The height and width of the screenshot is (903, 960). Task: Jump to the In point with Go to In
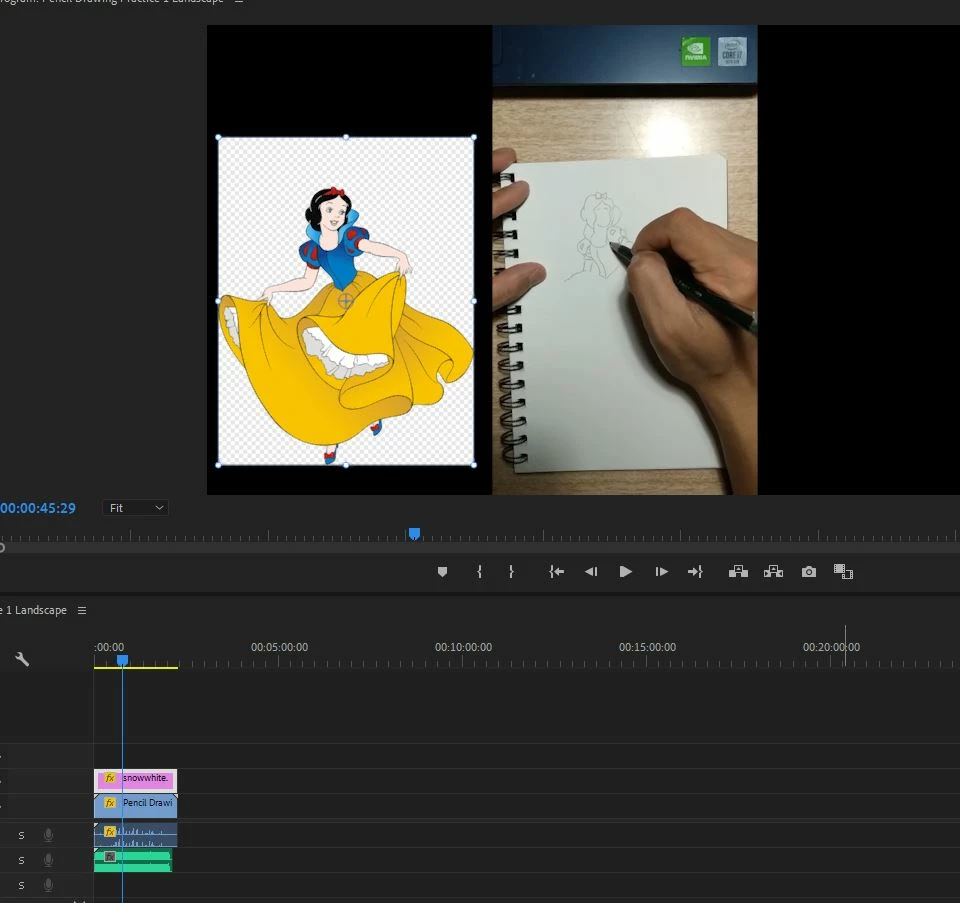556,572
